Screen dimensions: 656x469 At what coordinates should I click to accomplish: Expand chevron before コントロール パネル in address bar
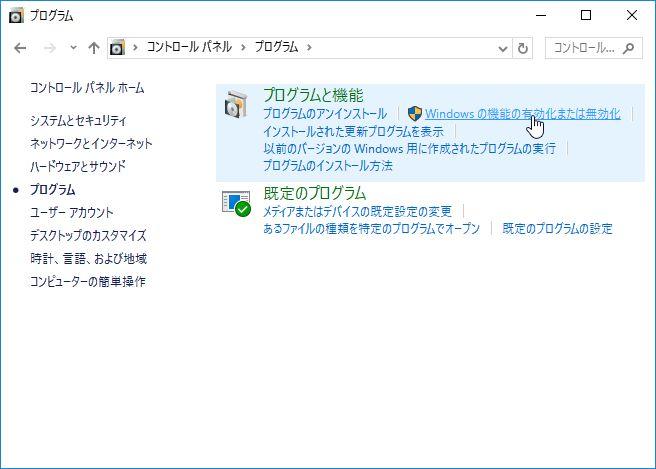(x=135, y=47)
